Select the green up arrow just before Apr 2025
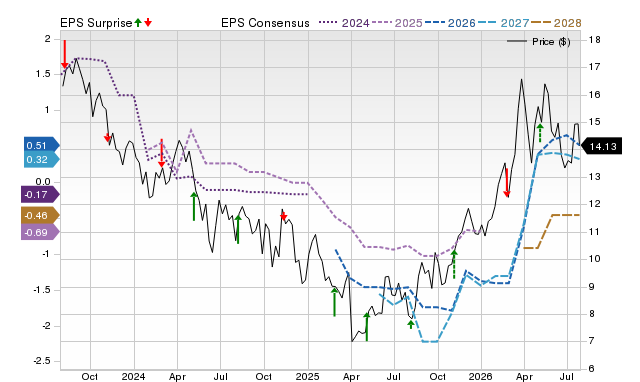This screenshot has height=382, width=640. tap(334, 302)
